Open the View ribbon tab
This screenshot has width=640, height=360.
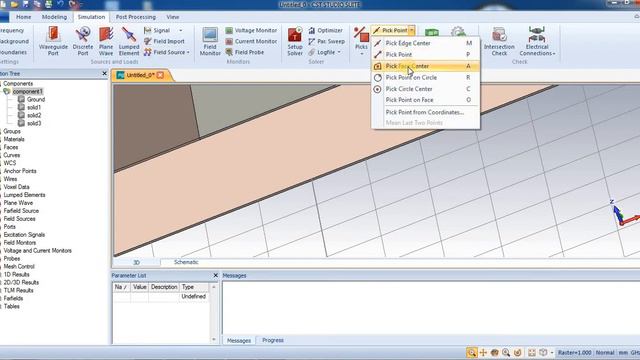coord(173,17)
